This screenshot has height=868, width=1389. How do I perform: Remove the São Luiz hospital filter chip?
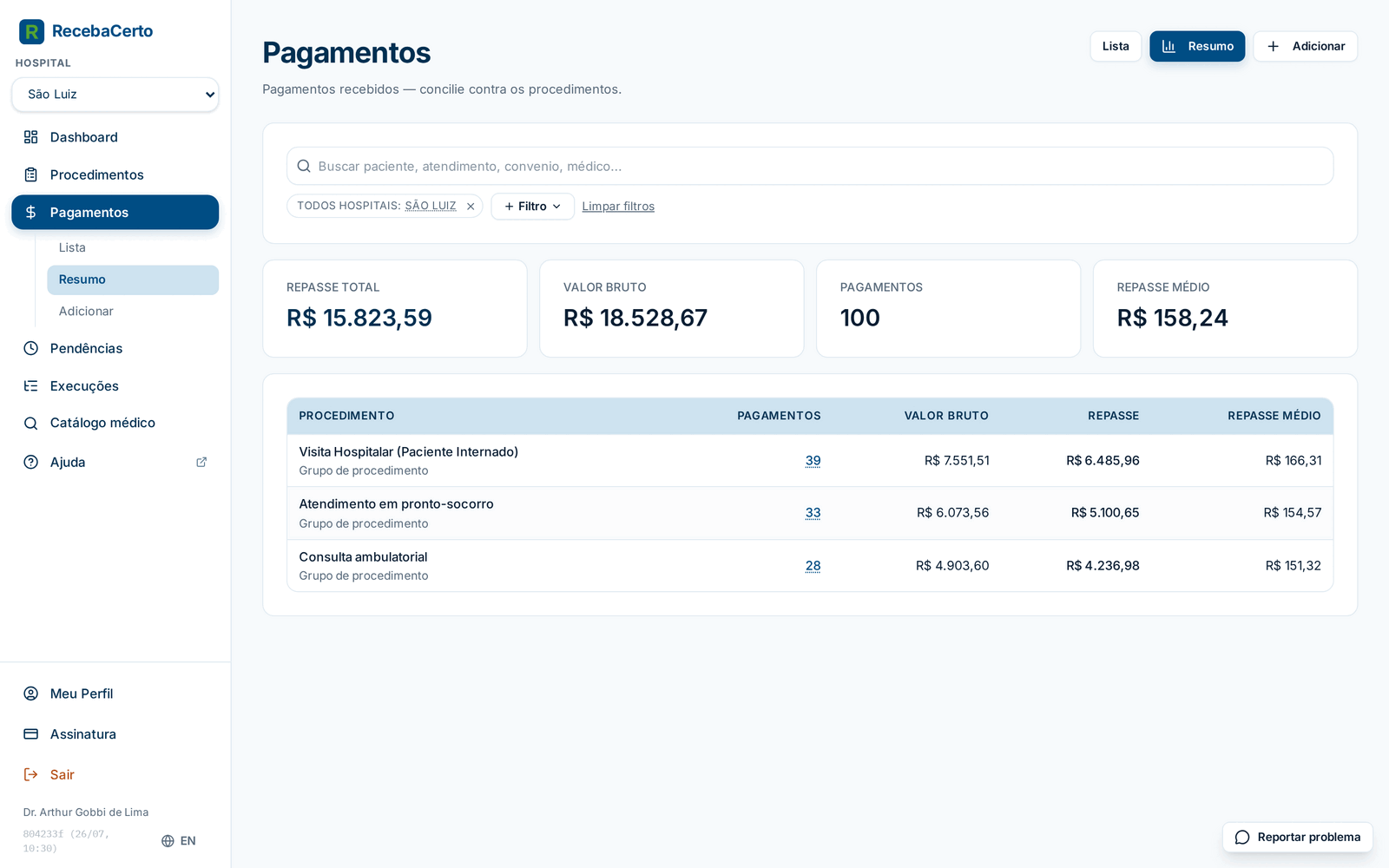coord(471,207)
